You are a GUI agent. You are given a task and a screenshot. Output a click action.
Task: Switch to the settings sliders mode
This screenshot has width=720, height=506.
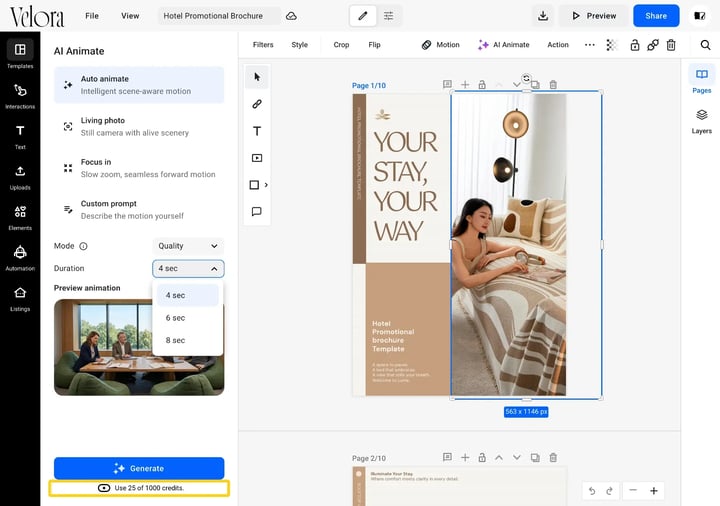click(x=388, y=16)
